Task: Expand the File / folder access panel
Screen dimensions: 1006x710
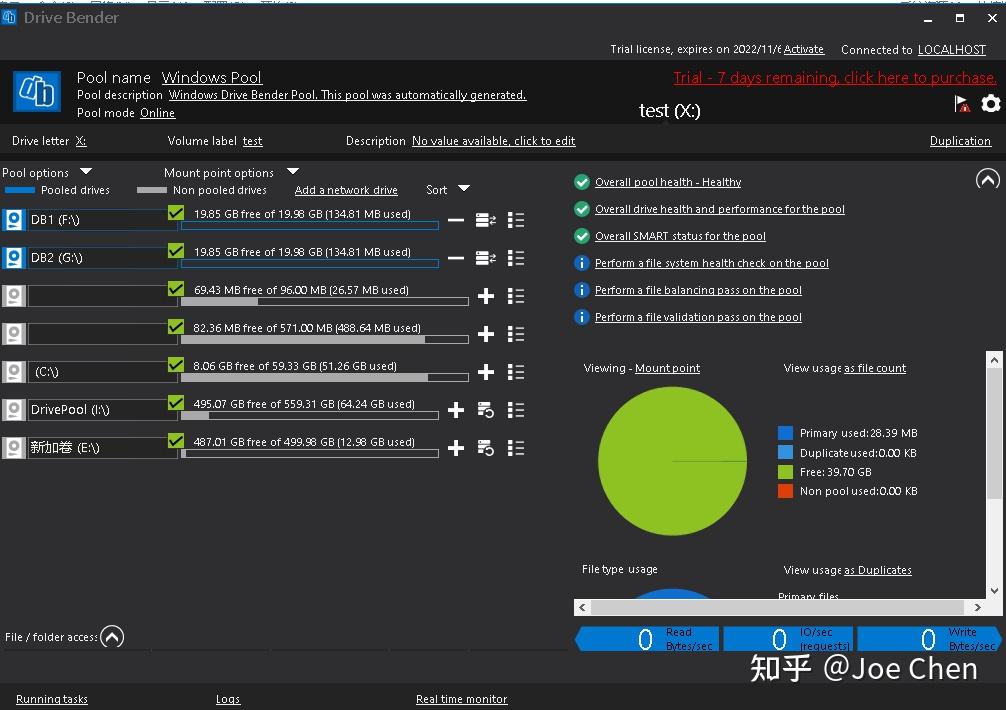Action: coord(112,637)
